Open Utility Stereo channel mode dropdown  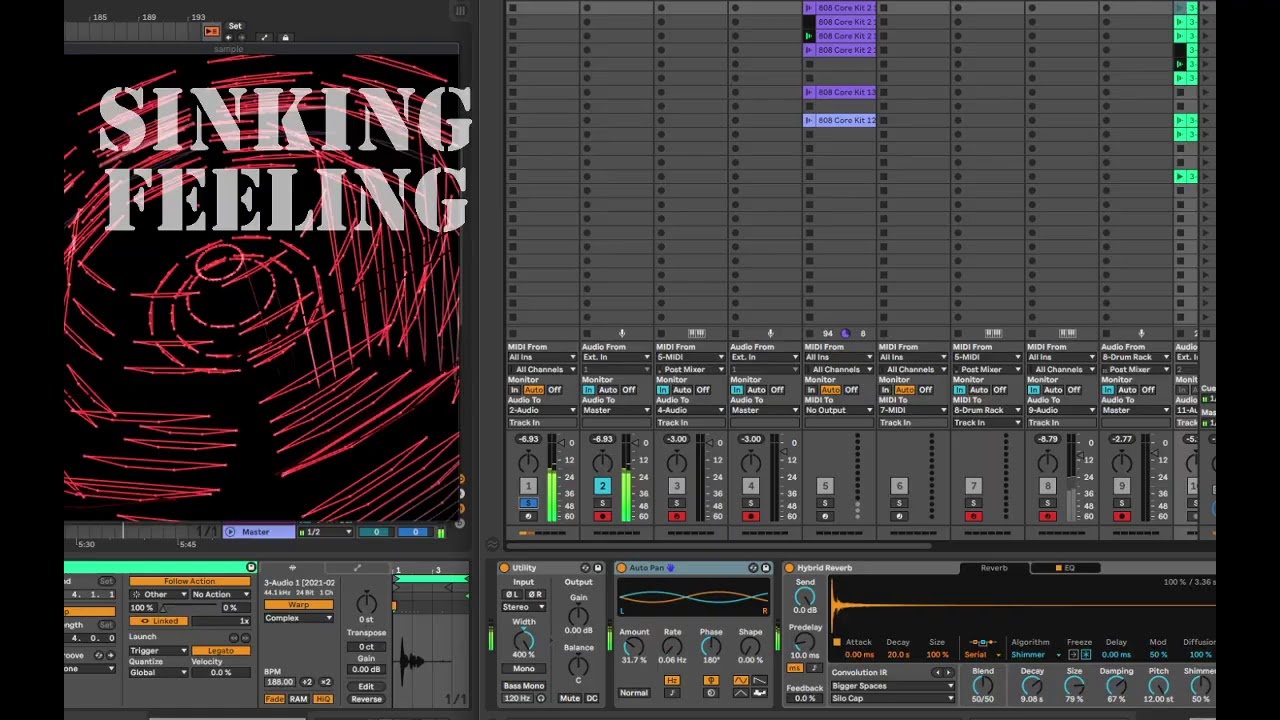click(x=523, y=607)
